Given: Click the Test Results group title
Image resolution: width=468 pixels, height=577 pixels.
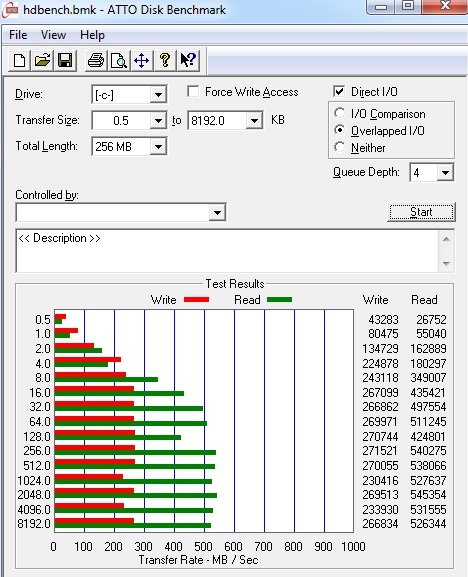Looking at the screenshot, I should coord(235,284).
